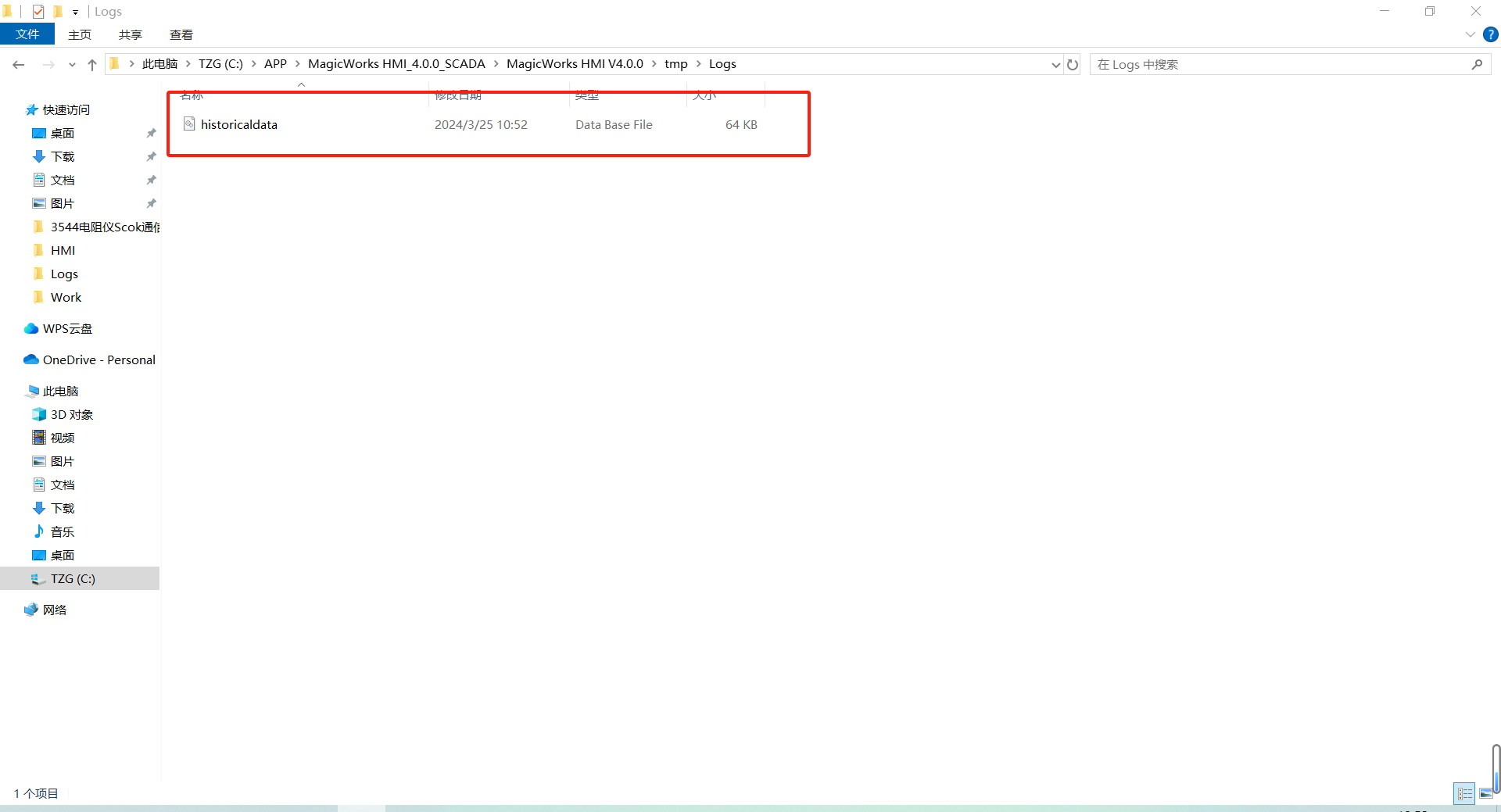The height and width of the screenshot is (812, 1501).
Task: Open pinned 桌面 under quick access
Action: pyautogui.click(x=62, y=134)
